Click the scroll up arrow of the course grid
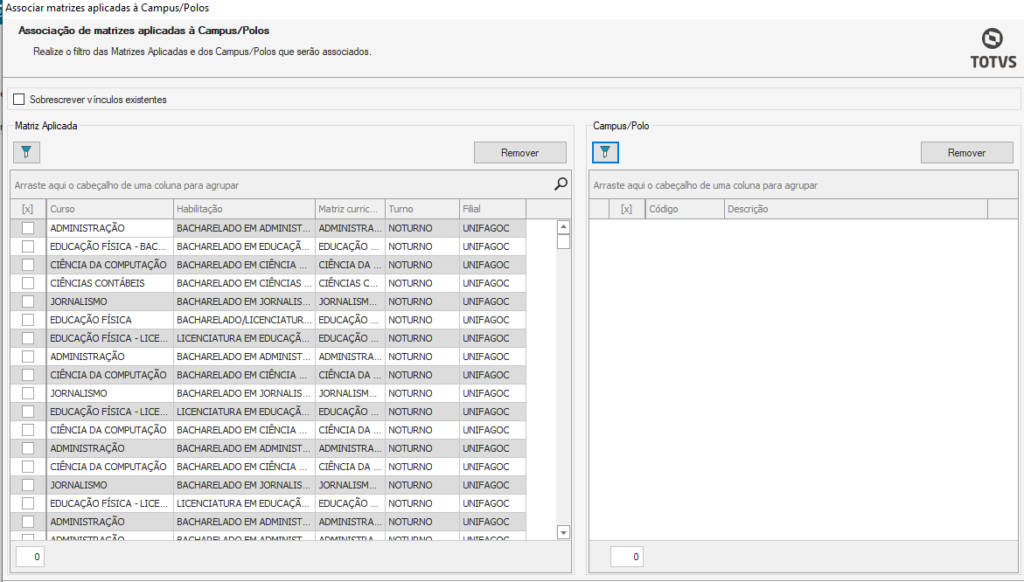 pyautogui.click(x=563, y=227)
